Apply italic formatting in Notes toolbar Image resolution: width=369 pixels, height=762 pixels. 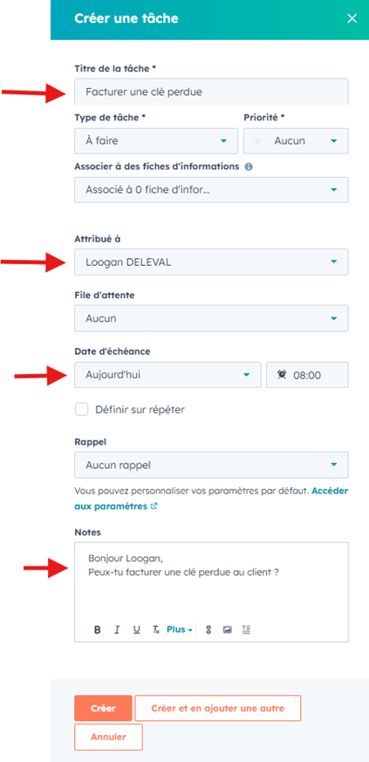(x=117, y=630)
